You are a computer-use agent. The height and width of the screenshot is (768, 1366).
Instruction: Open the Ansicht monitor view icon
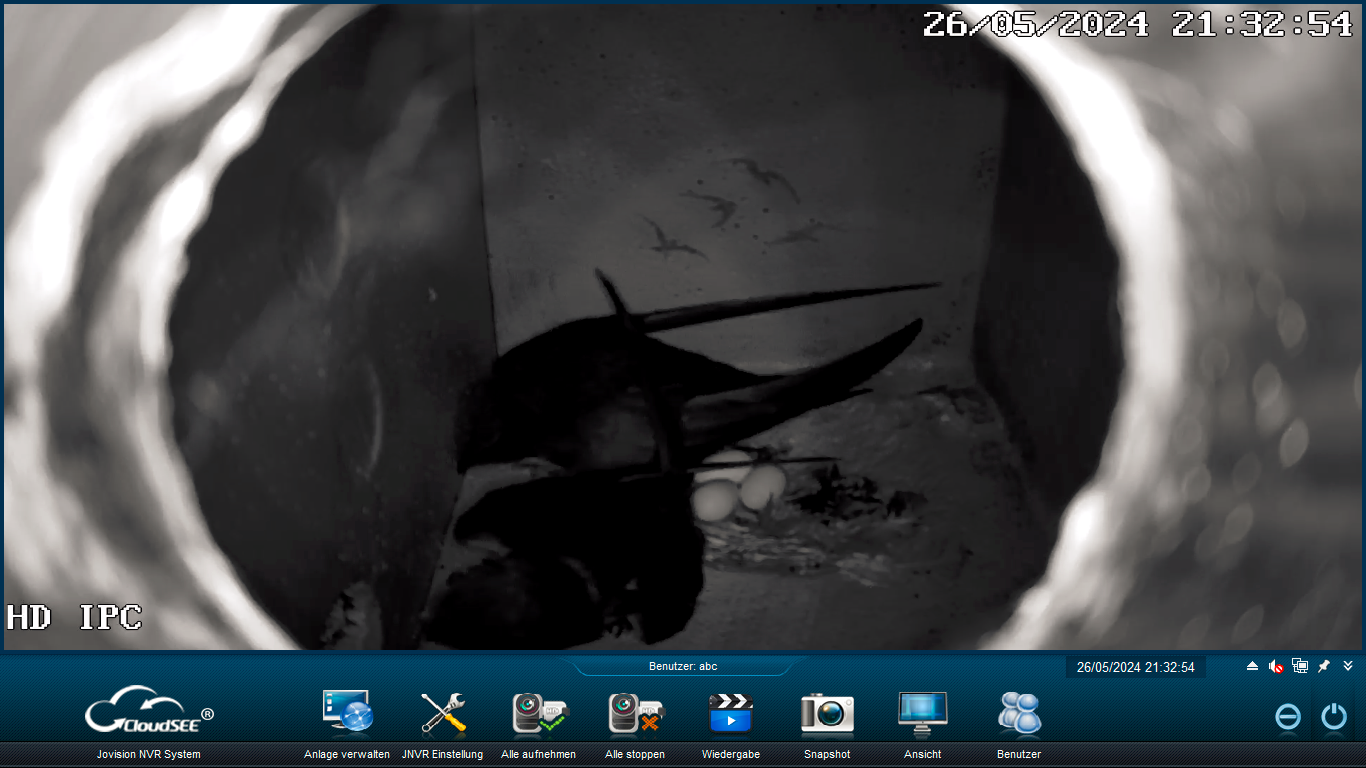point(922,714)
